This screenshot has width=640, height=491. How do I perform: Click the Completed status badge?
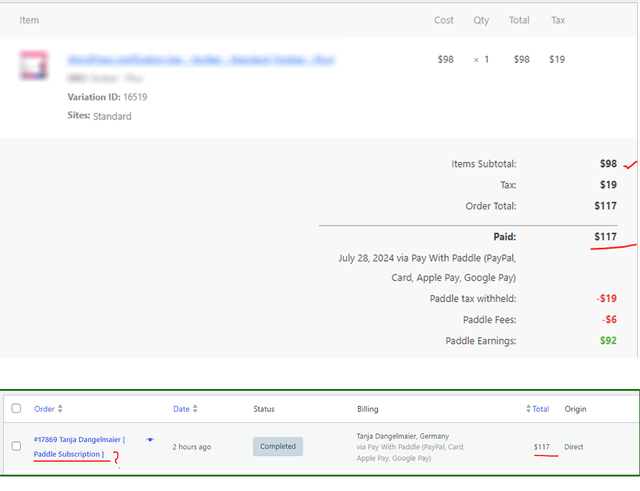tap(278, 447)
